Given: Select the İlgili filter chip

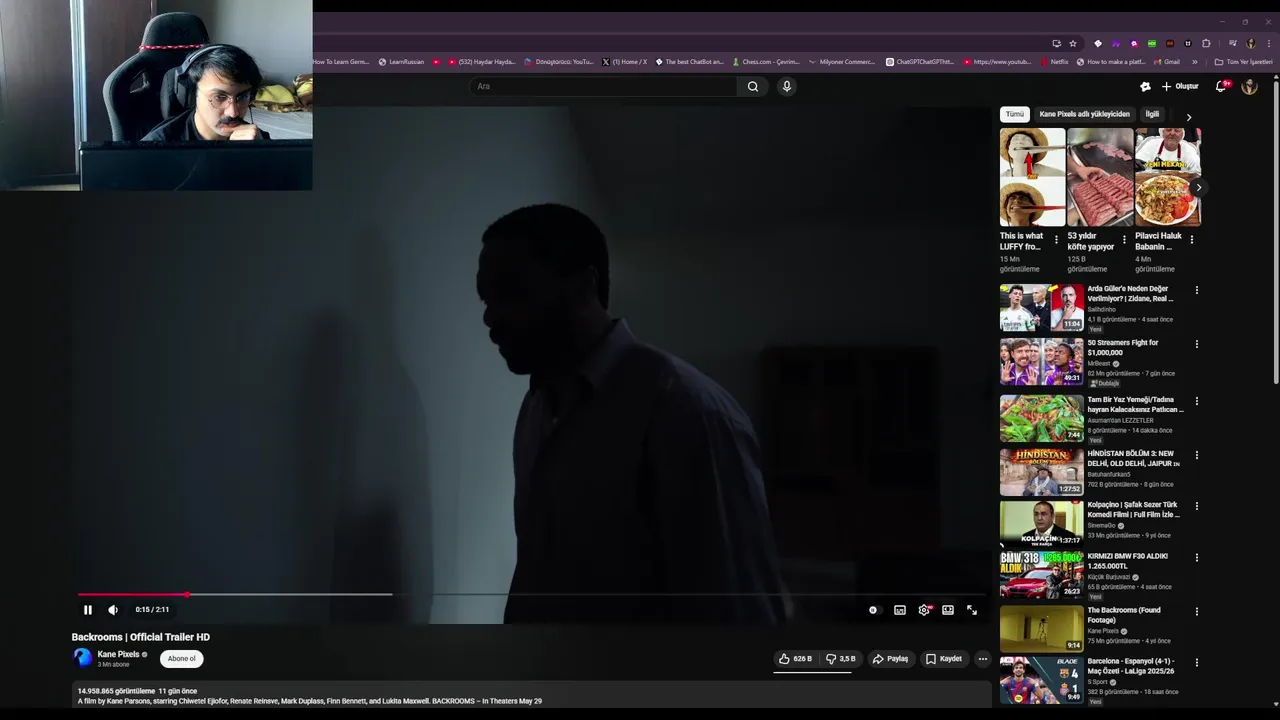Looking at the screenshot, I should [x=1152, y=114].
